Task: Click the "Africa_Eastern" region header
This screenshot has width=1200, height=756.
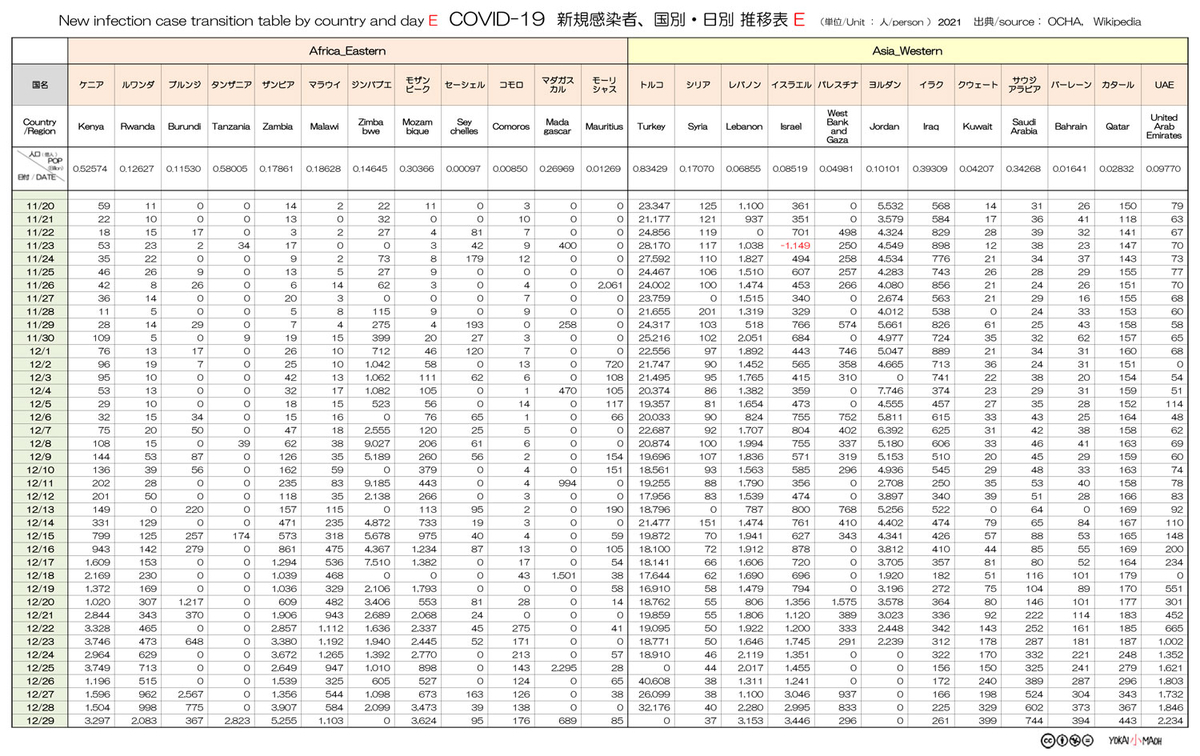Action: pos(348,49)
